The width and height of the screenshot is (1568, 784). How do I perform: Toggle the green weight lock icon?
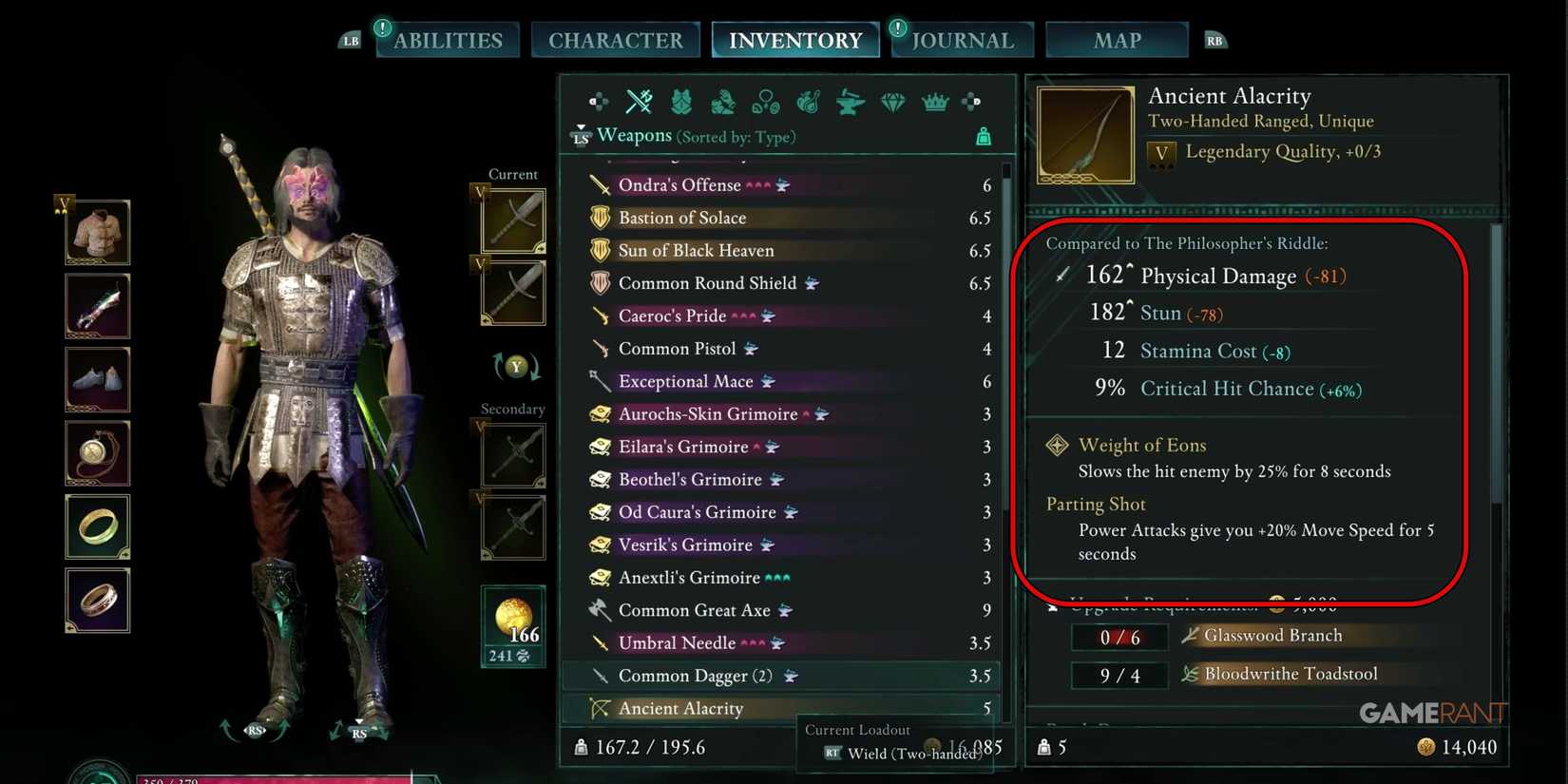point(984,137)
